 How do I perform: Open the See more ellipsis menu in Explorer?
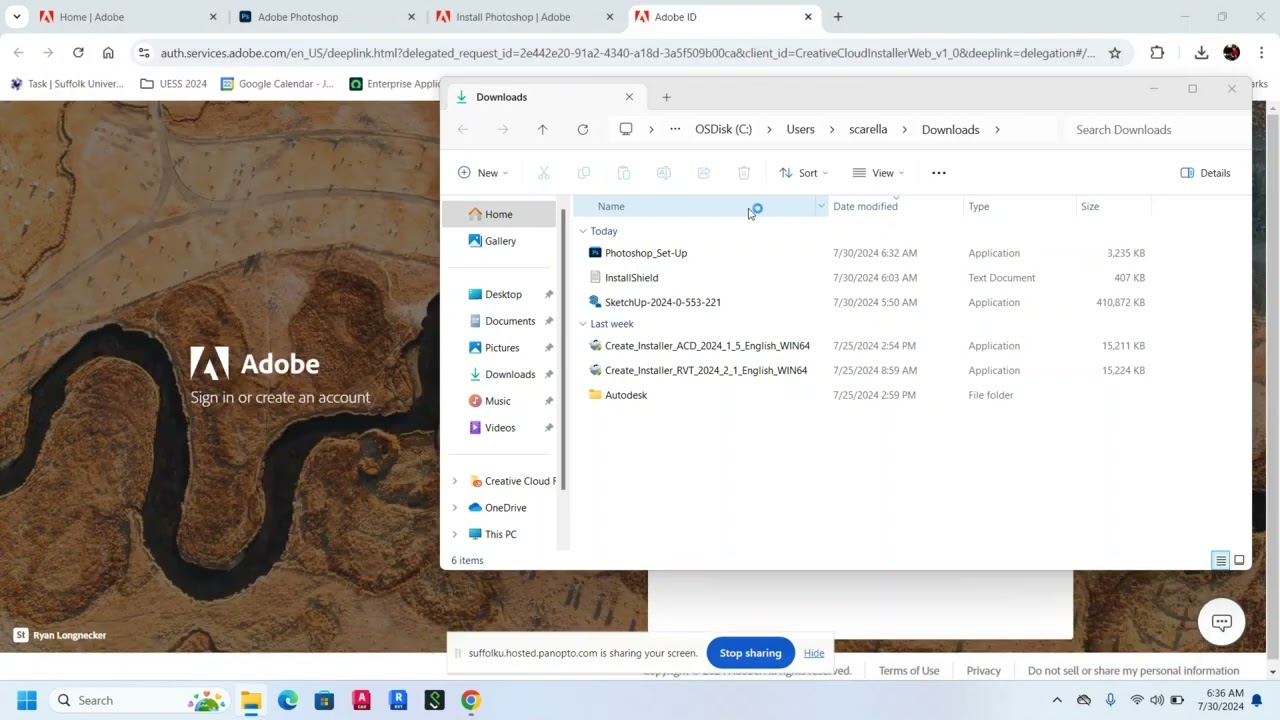click(x=939, y=173)
